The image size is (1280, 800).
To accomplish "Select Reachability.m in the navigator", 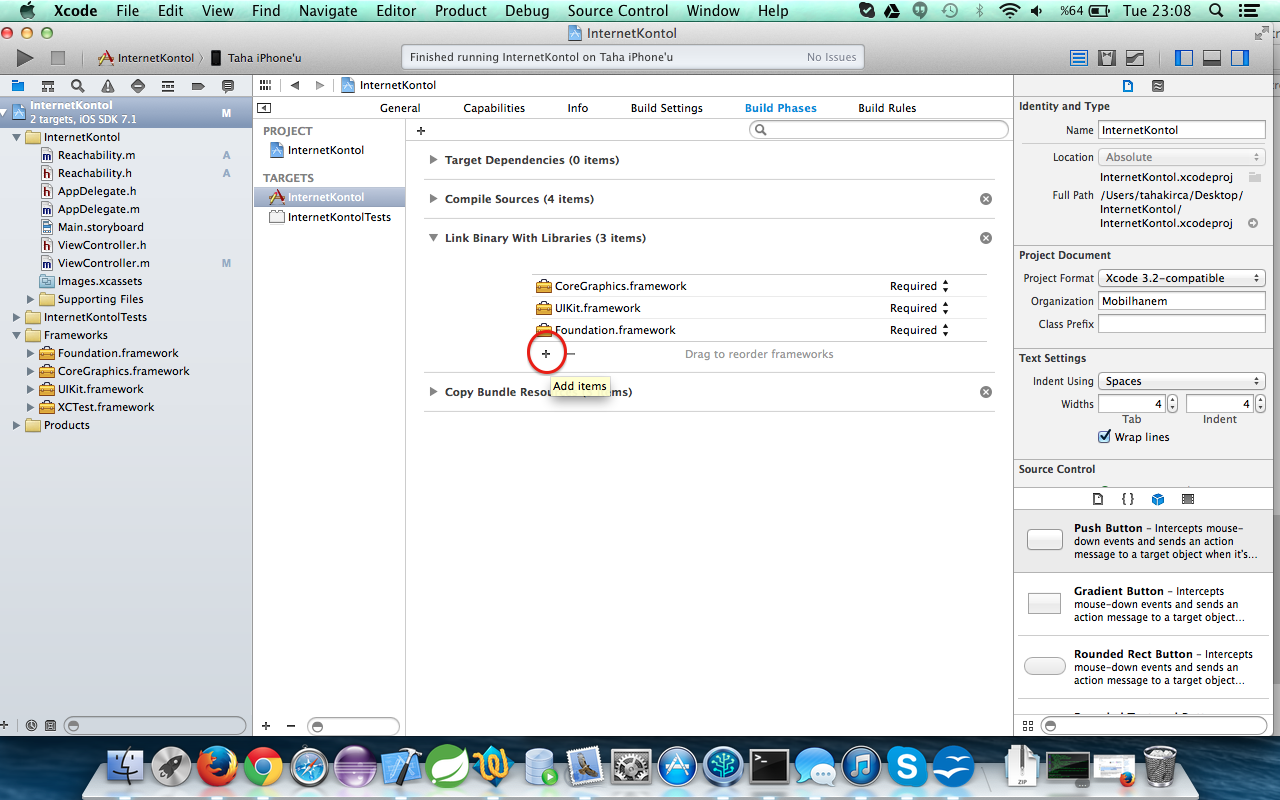I will pyautogui.click(x=96, y=155).
